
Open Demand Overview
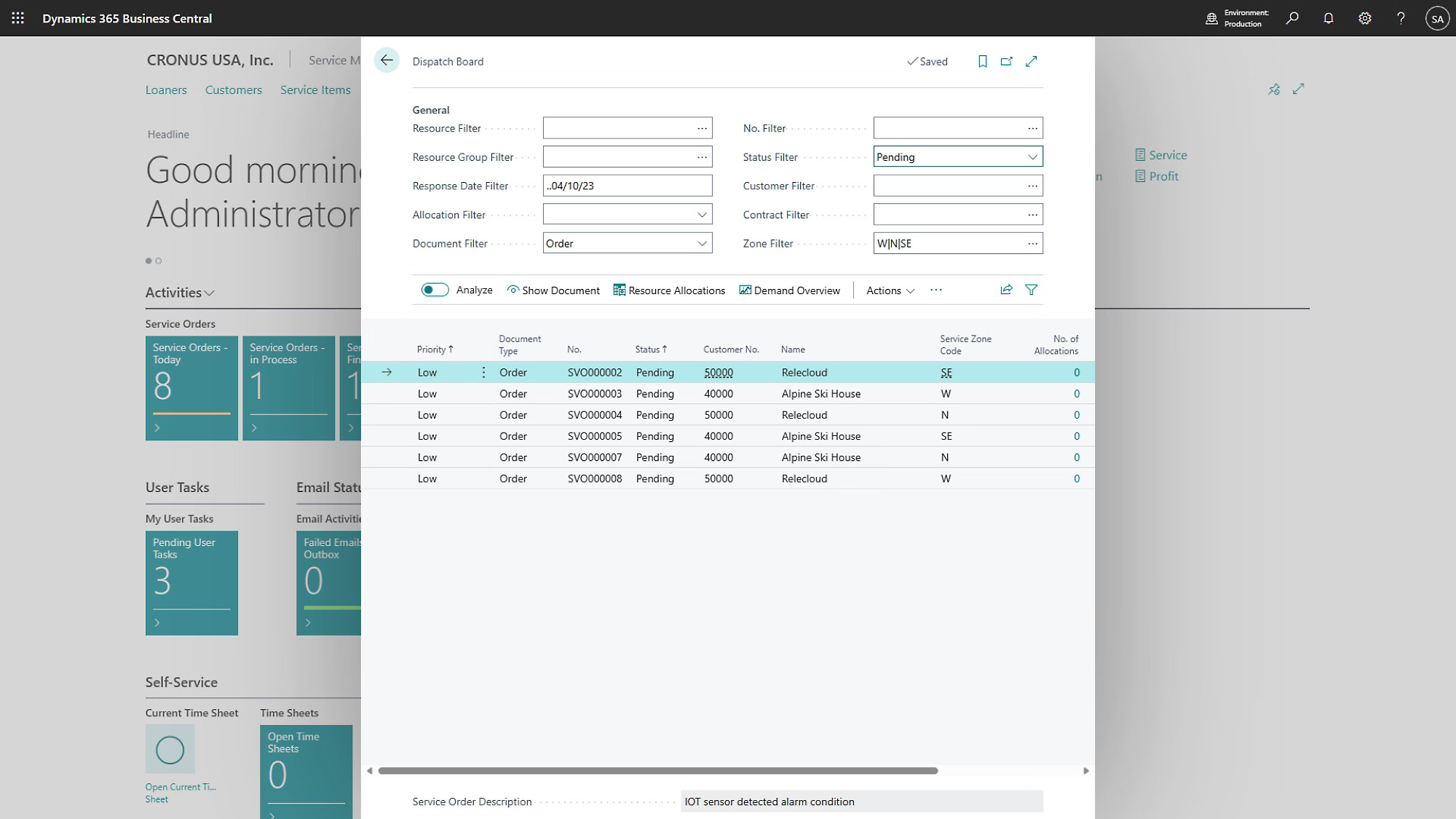[x=789, y=290]
